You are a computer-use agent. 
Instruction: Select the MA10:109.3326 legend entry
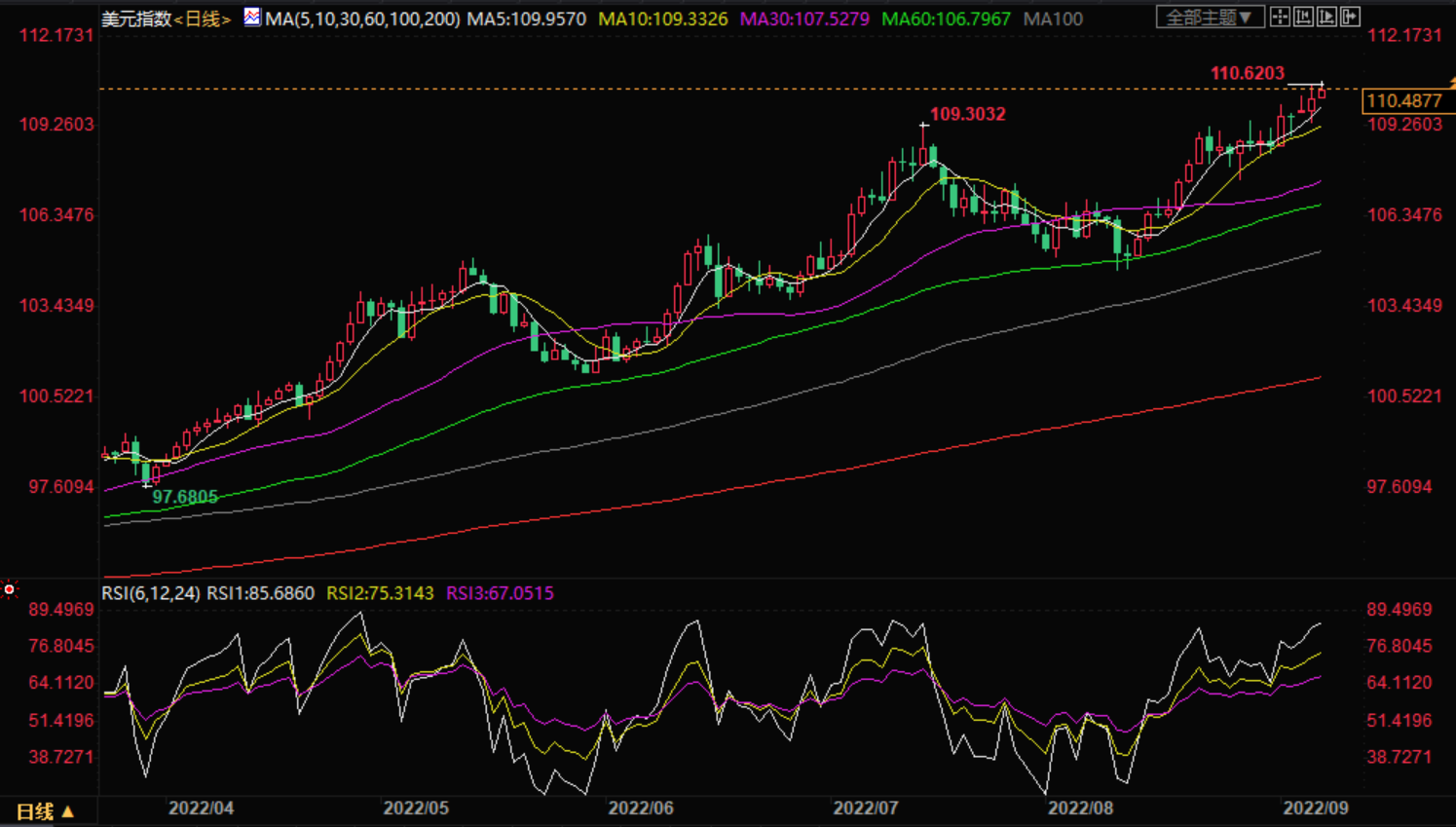coord(662,19)
